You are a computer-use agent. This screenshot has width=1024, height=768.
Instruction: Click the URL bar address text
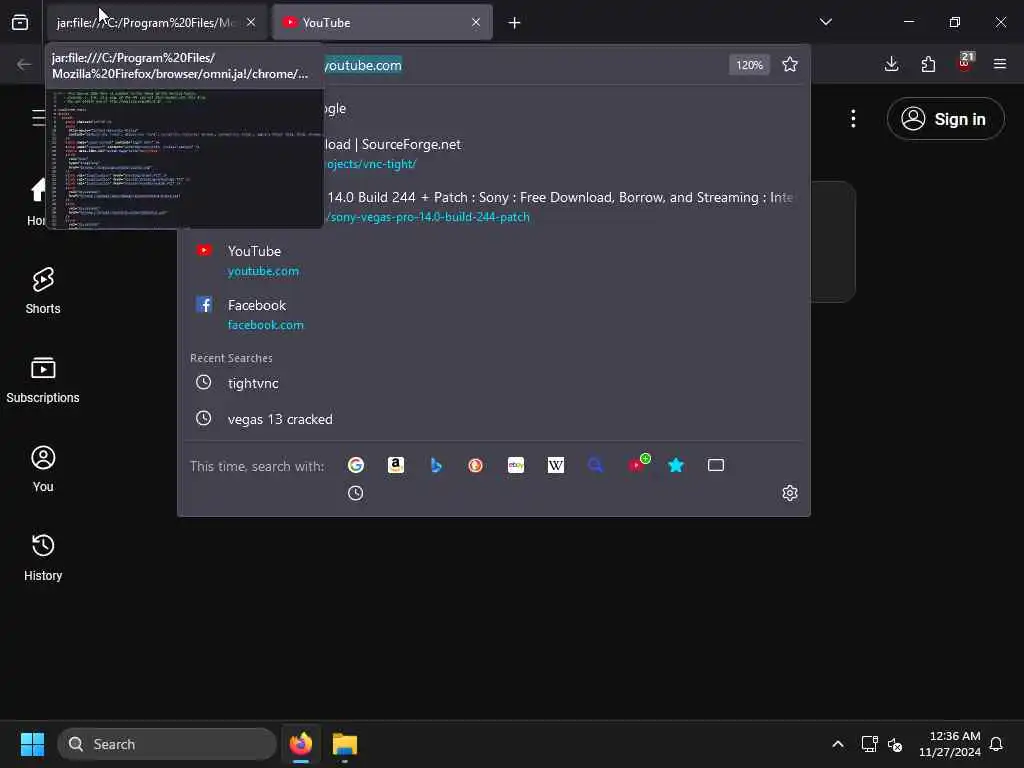363,65
